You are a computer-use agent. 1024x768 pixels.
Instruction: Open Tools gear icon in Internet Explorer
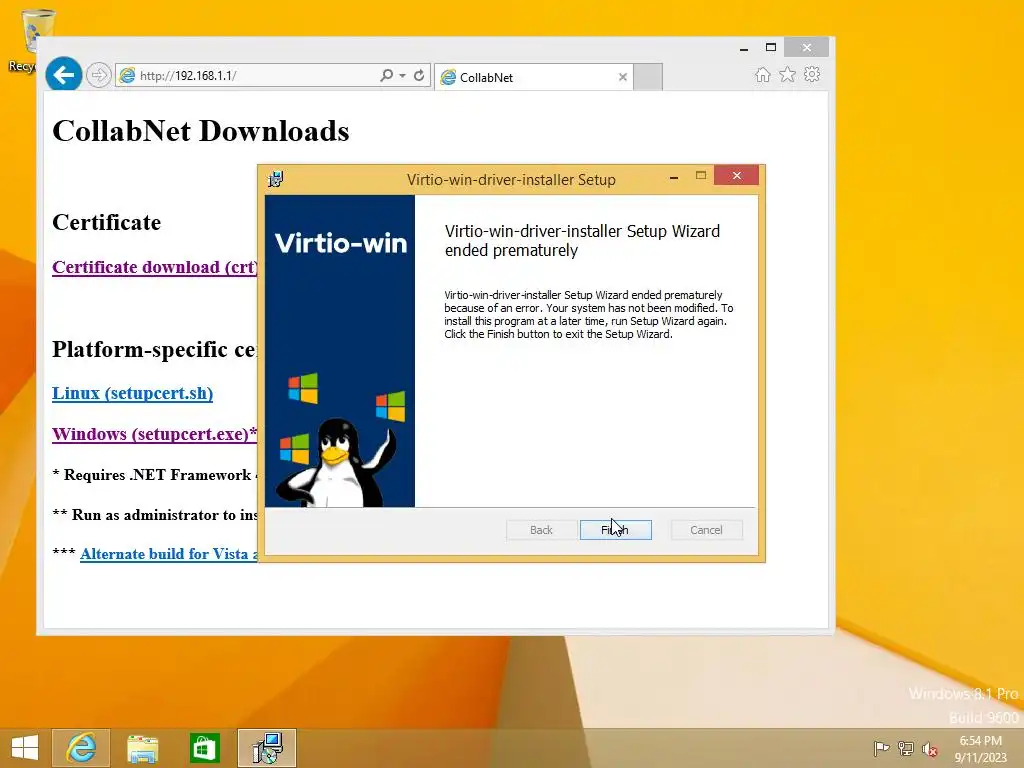(812, 74)
